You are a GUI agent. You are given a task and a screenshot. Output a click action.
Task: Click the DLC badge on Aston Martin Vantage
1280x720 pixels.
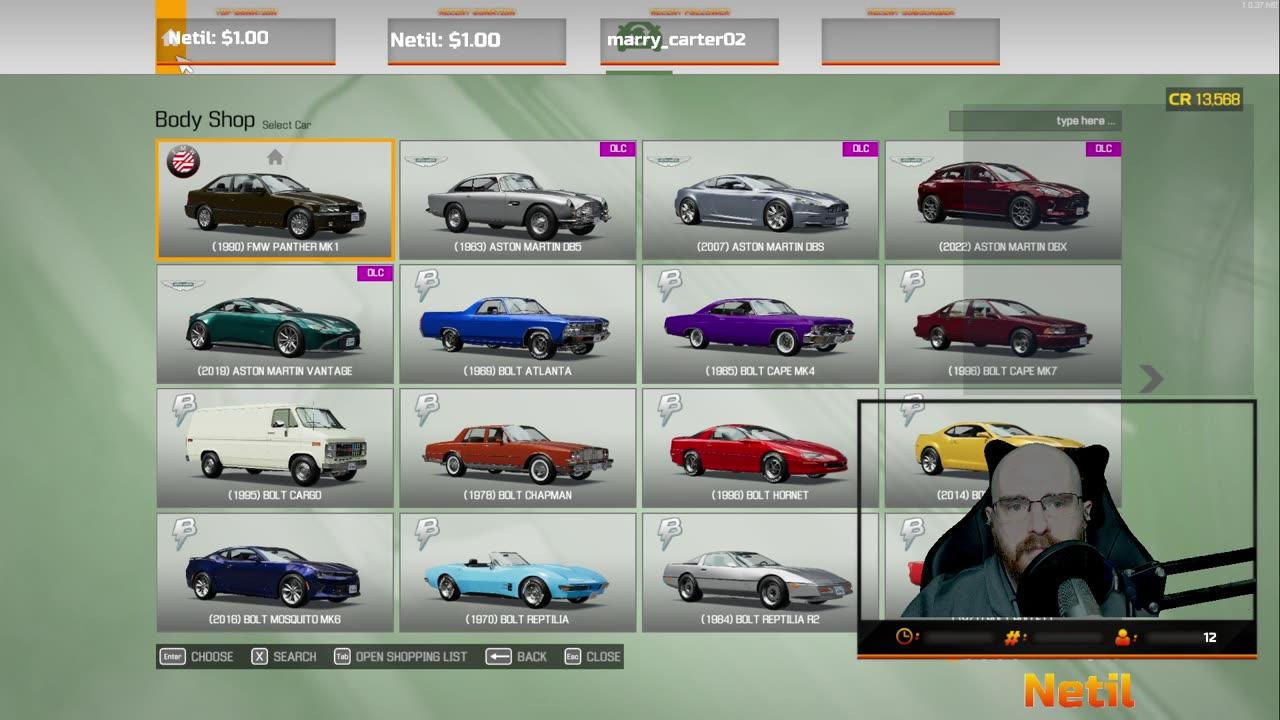click(x=375, y=273)
